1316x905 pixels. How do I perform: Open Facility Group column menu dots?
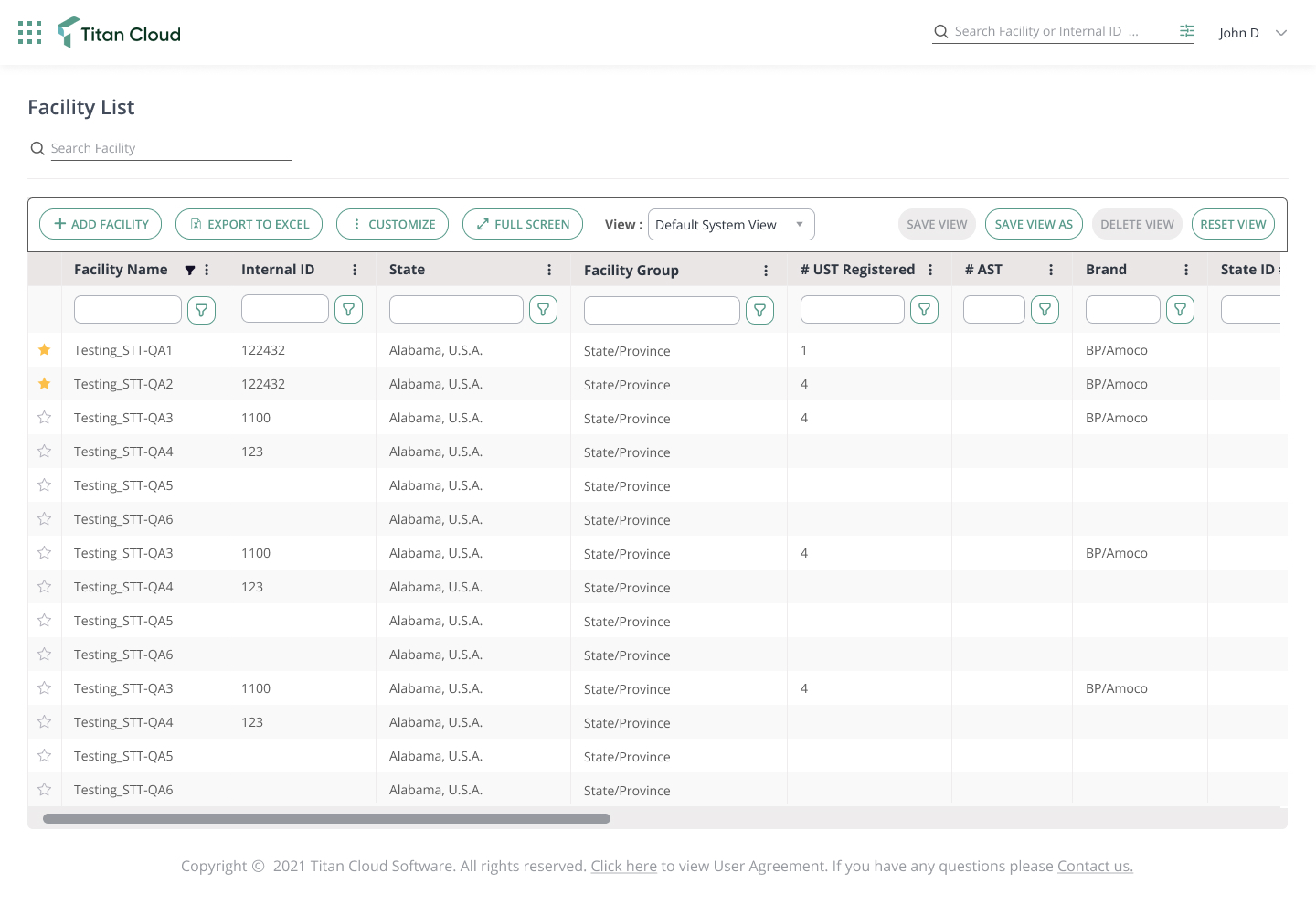[x=766, y=271]
